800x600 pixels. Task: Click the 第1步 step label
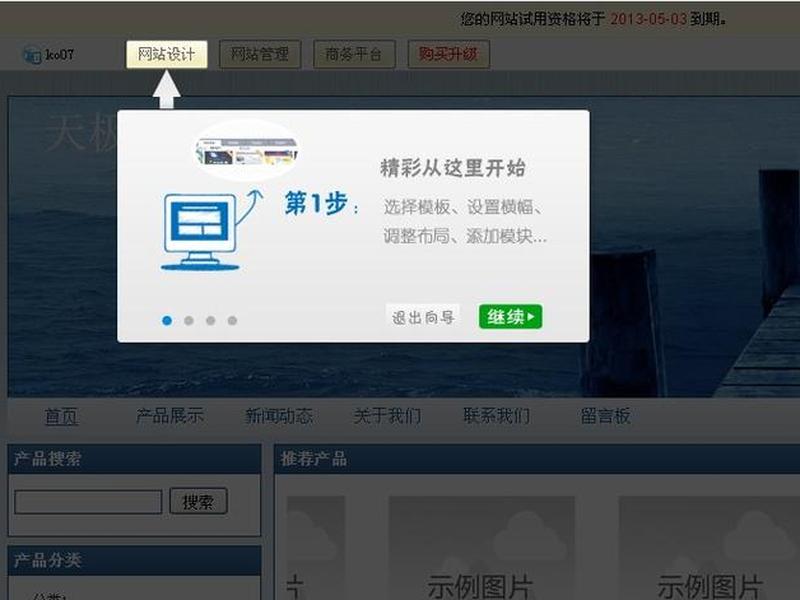pyautogui.click(x=316, y=204)
